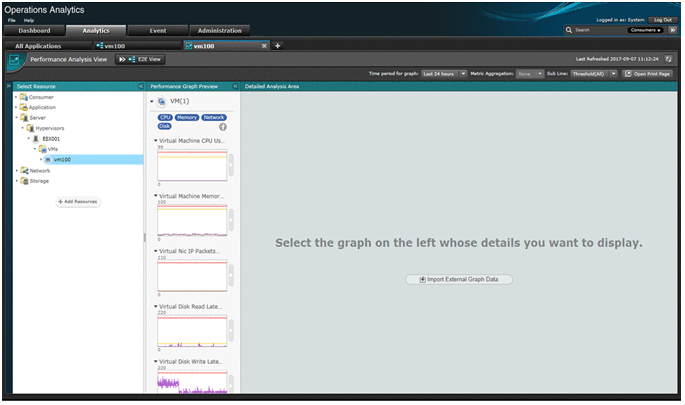Select the Virtual Machine CPU graph thumbnail
Screen dimensions: 685x405
coord(192,165)
